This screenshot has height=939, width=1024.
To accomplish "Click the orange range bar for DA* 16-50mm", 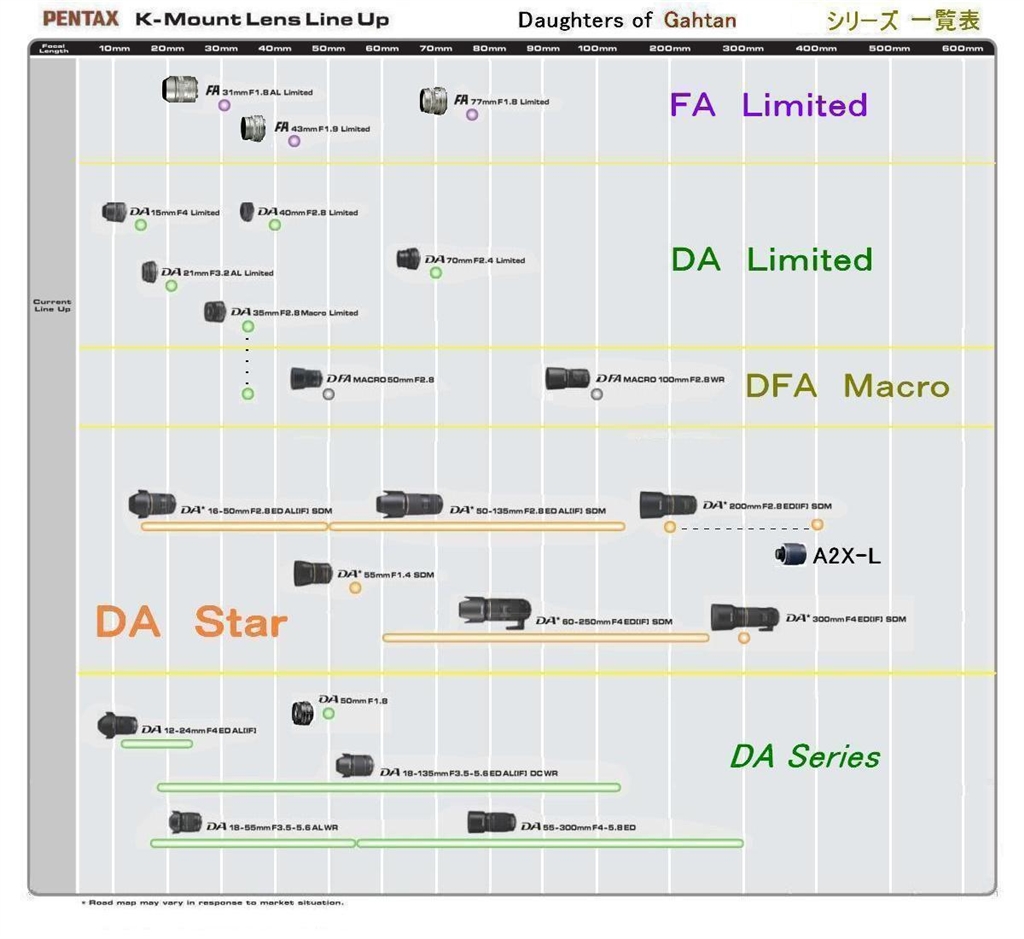I will 234,527.
